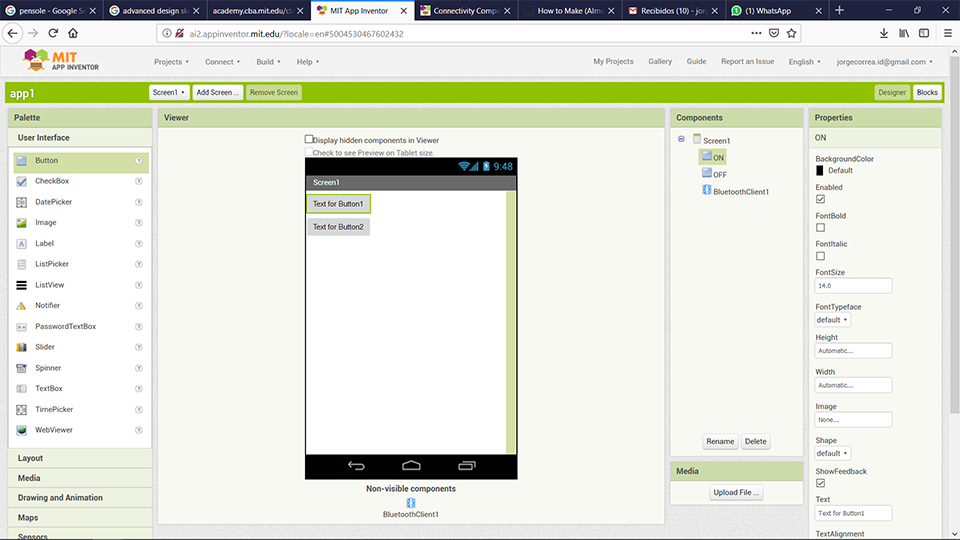
Task: Go to browser home page icon
Action: 73,33
